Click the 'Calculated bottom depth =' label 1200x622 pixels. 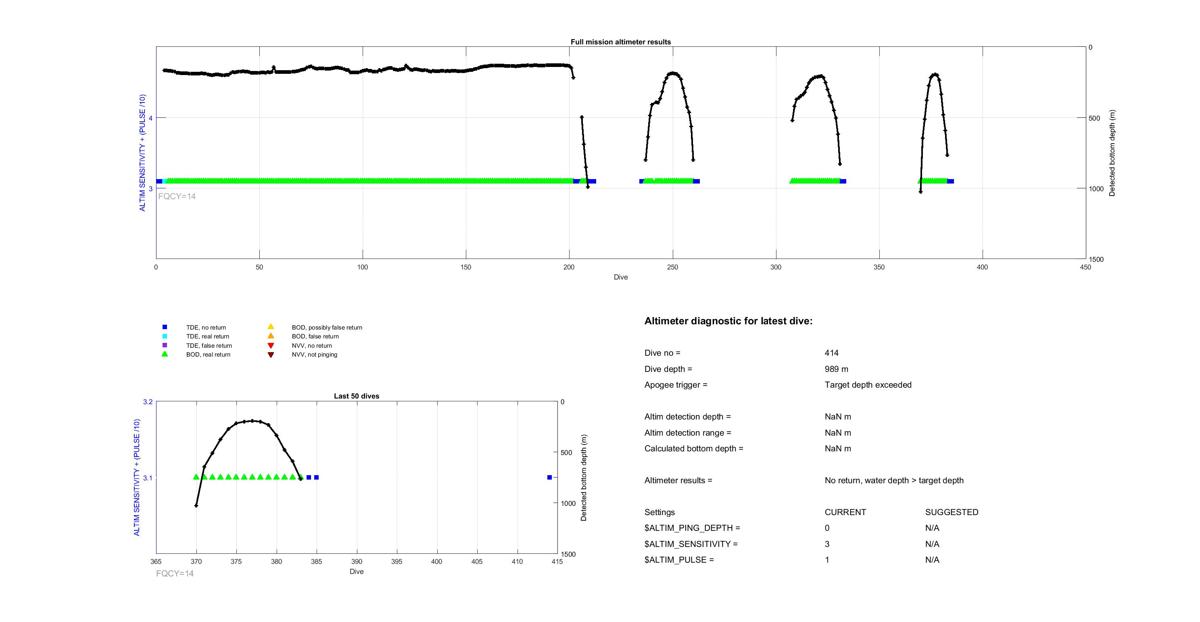pyautogui.click(x=694, y=449)
